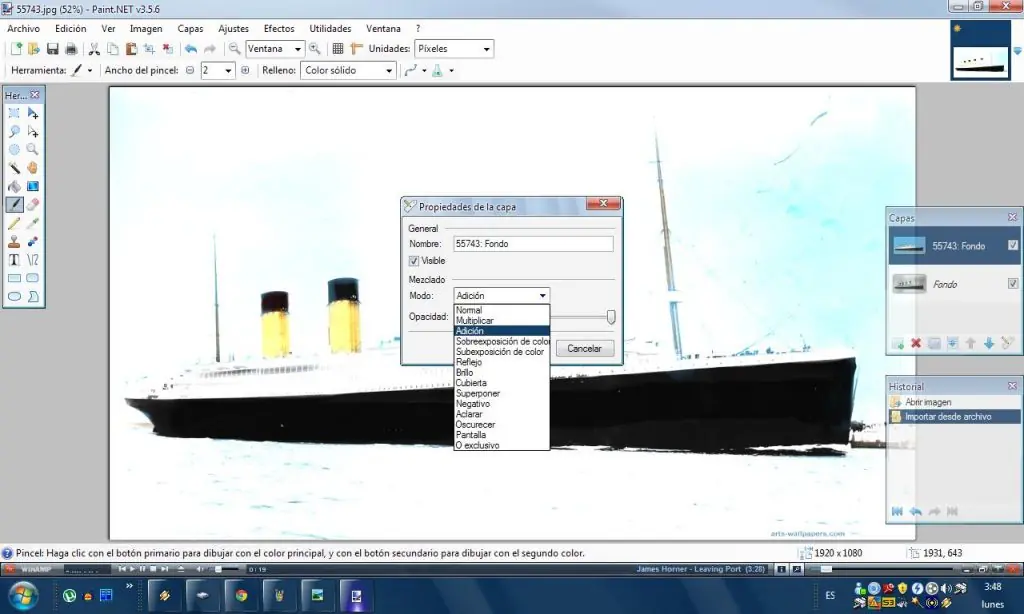Click the Nombre layer name field
Viewport: 1024px width, 614px height.
[533, 244]
